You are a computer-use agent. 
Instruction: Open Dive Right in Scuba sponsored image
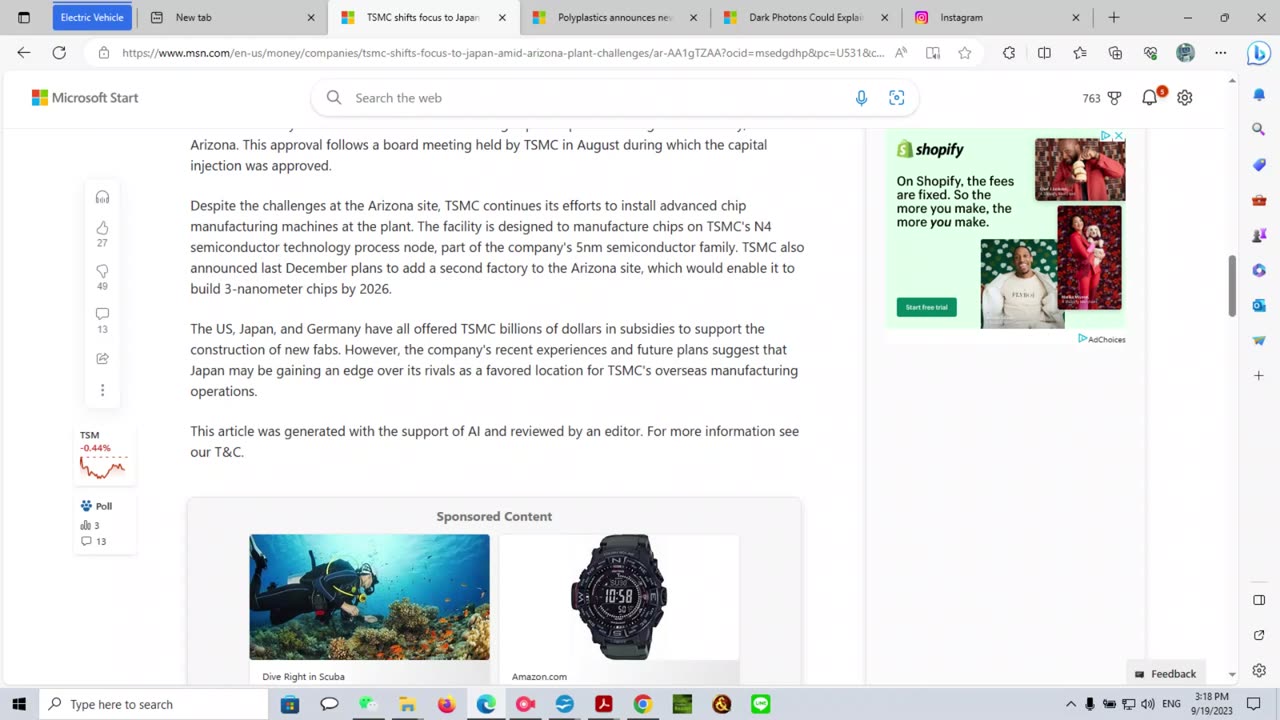pos(369,597)
